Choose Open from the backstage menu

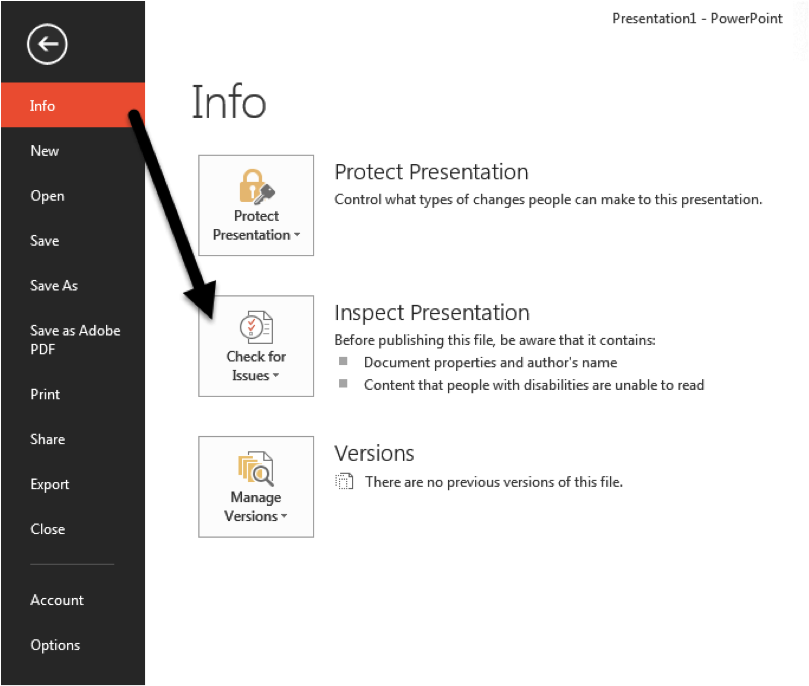click(47, 196)
